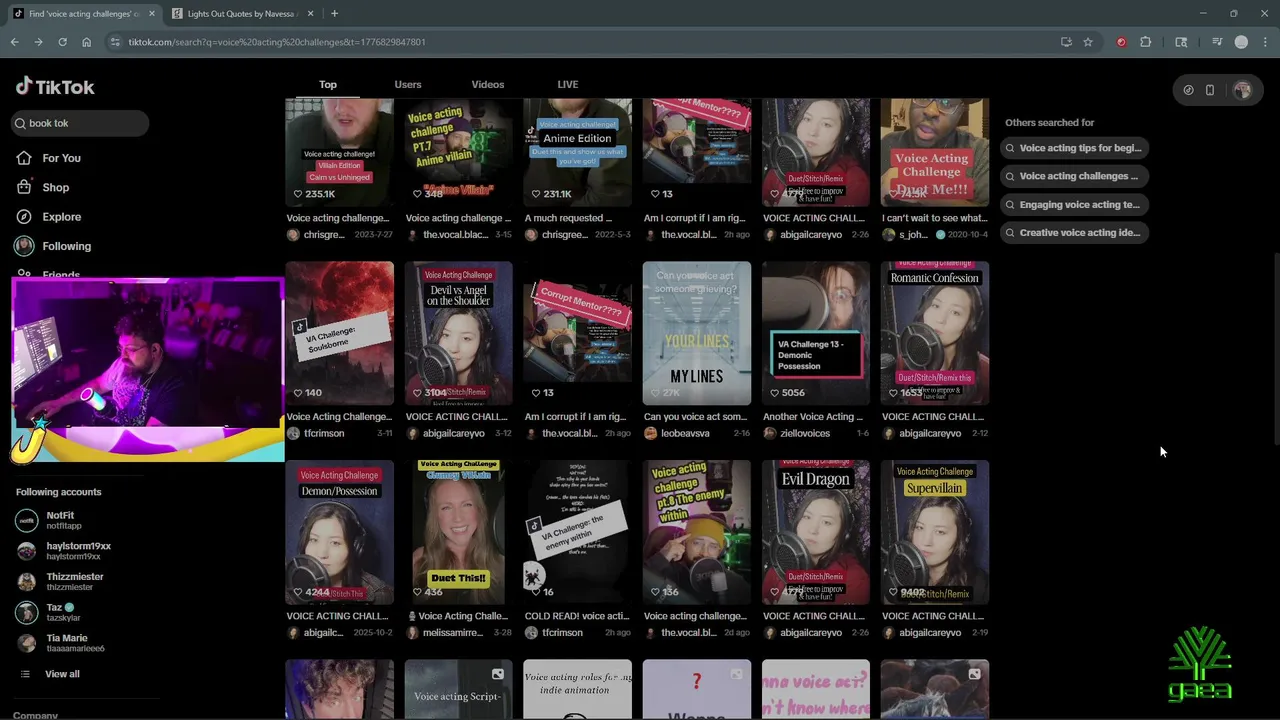Click View all following accounts
This screenshot has width=1280, height=720.
(50, 674)
